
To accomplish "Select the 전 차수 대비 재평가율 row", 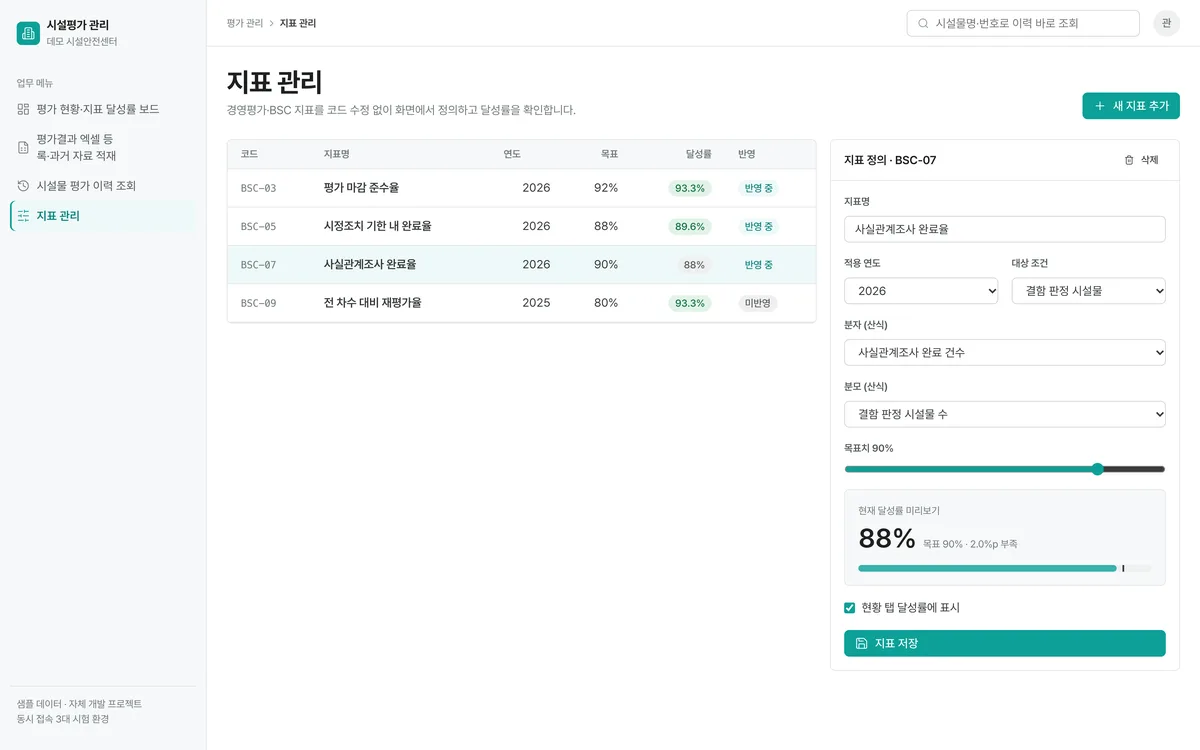I will click(x=522, y=303).
